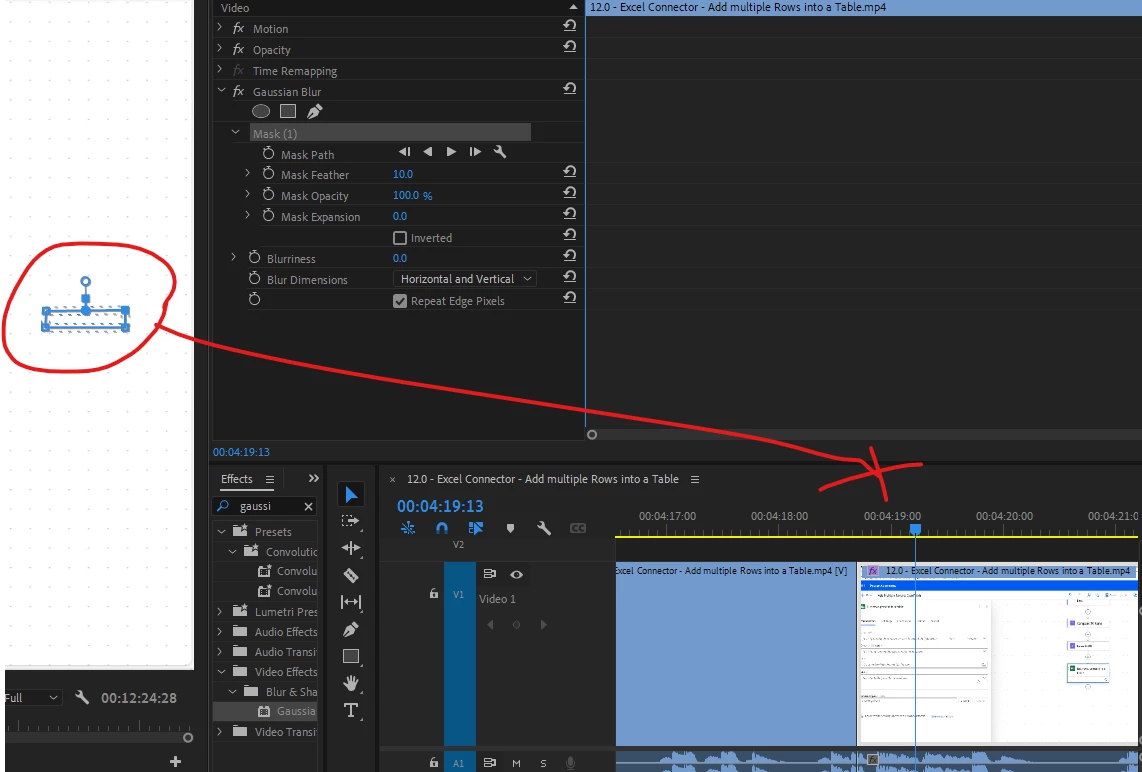
Task: Select the Pen tool in Tools panel
Action: pyautogui.click(x=350, y=629)
